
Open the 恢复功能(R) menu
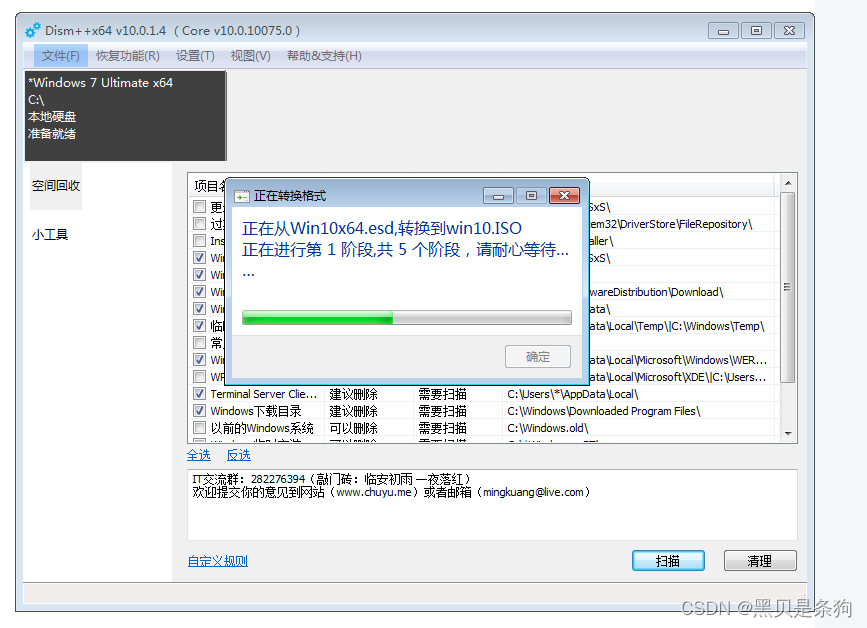(x=128, y=56)
